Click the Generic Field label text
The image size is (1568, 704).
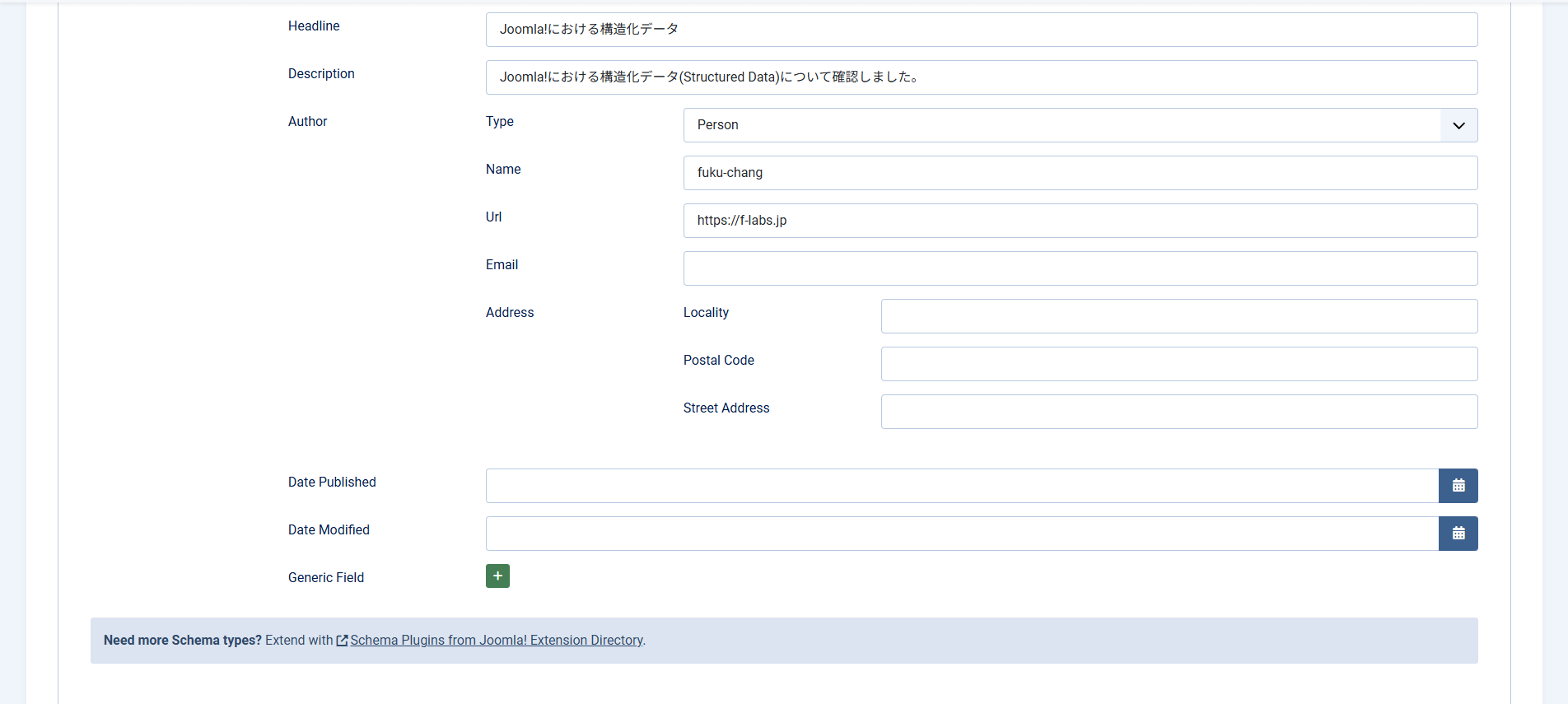click(x=326, y=578)
